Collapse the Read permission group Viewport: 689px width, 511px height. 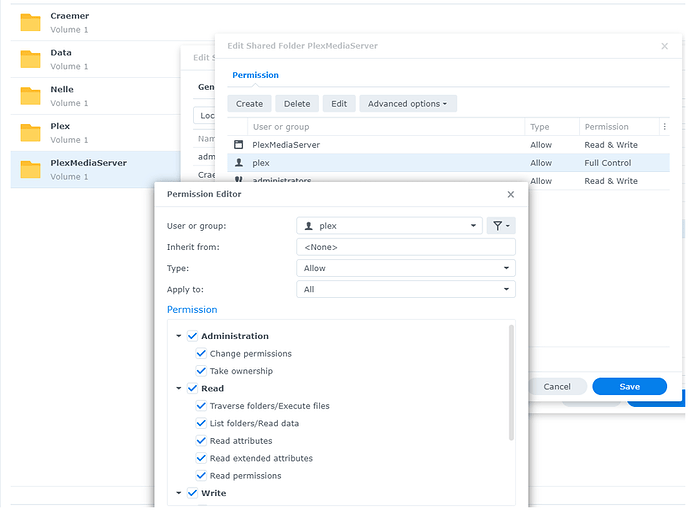pos(179,388)
